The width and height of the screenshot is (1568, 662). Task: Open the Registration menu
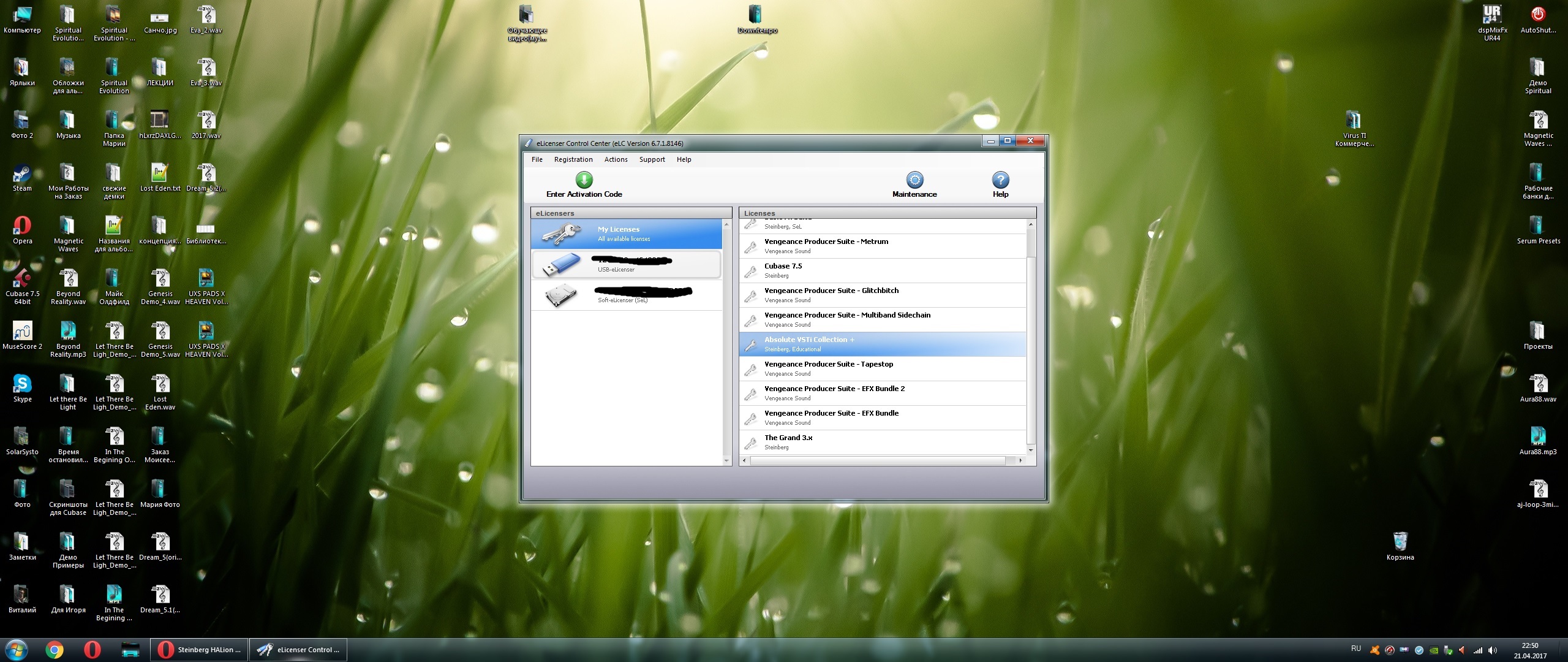(573, 159)
